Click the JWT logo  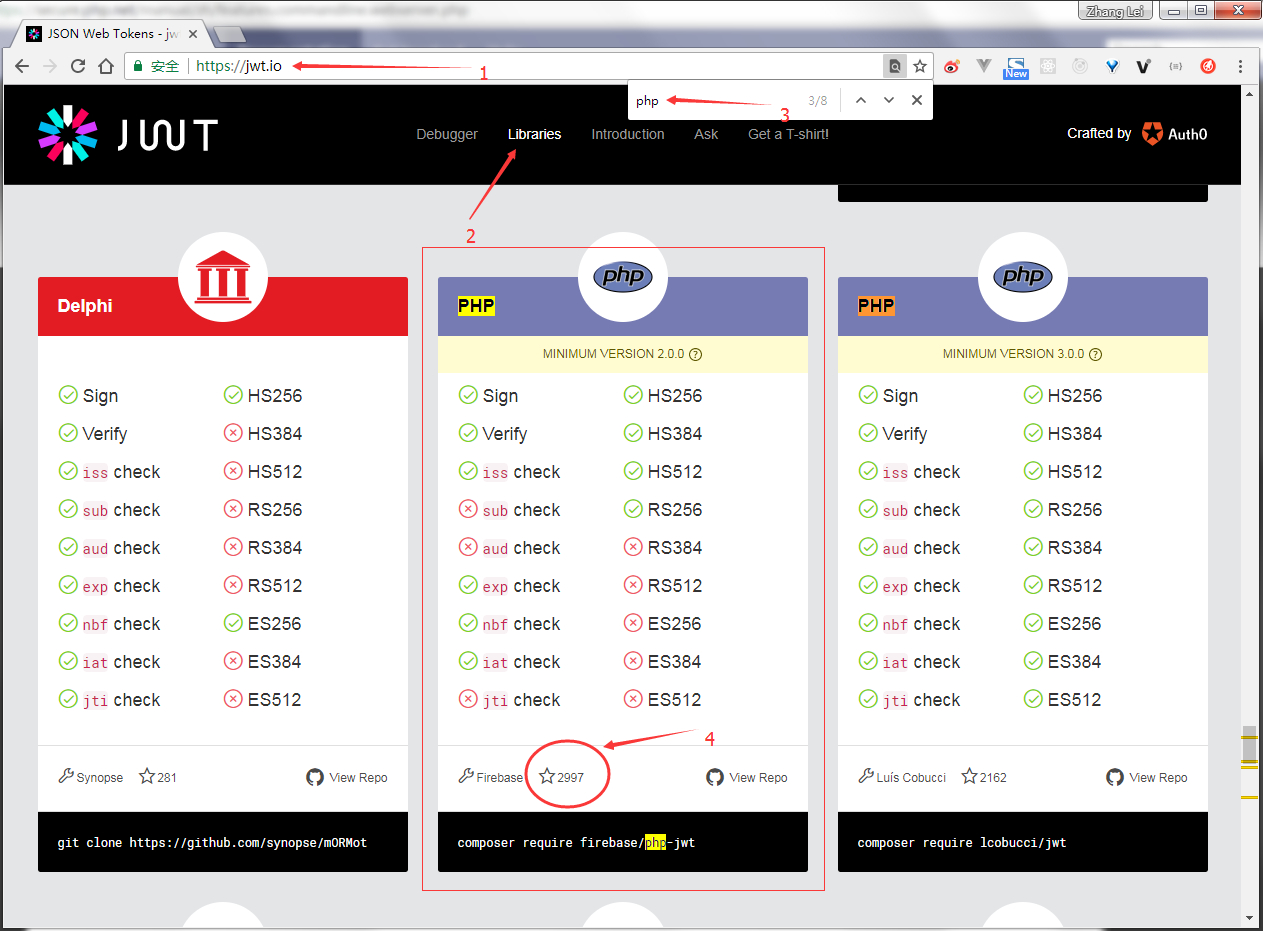128,134
